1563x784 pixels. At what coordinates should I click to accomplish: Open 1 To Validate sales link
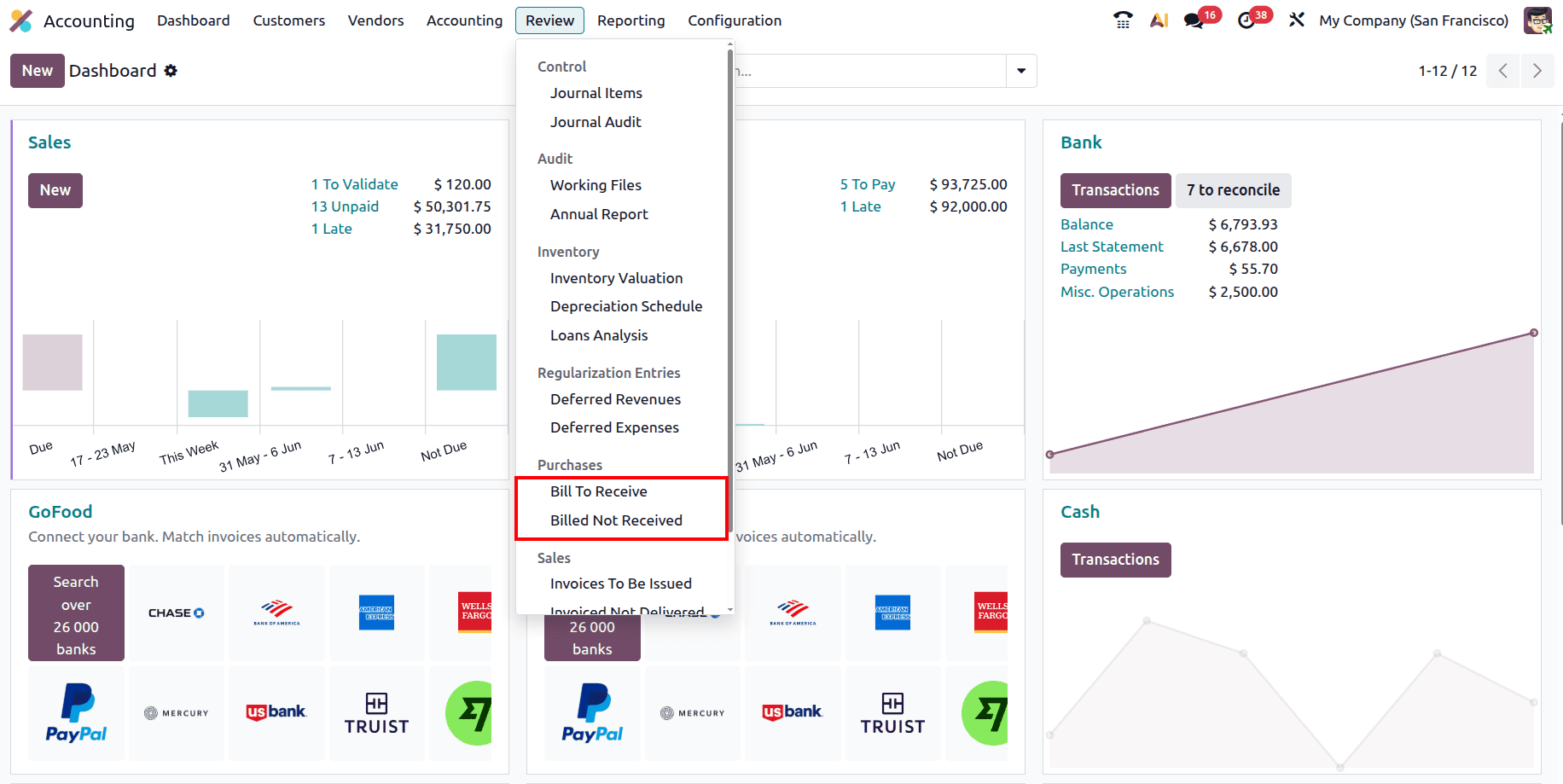pyautogui.click(x=354, y=184)
